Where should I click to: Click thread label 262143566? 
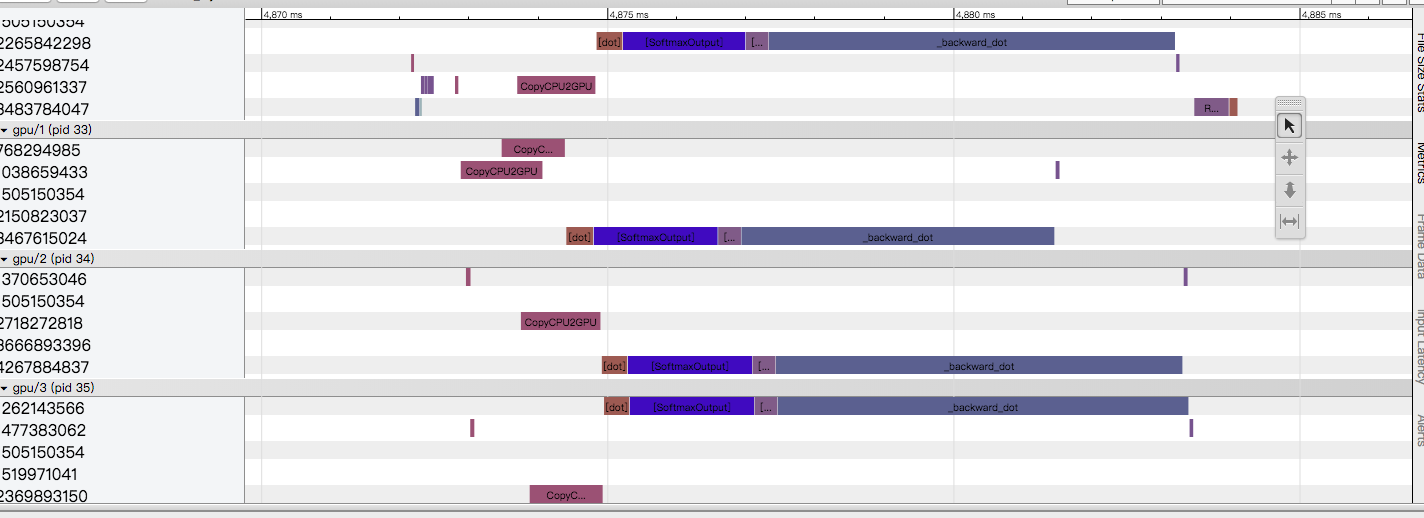[x=43, y=408]
